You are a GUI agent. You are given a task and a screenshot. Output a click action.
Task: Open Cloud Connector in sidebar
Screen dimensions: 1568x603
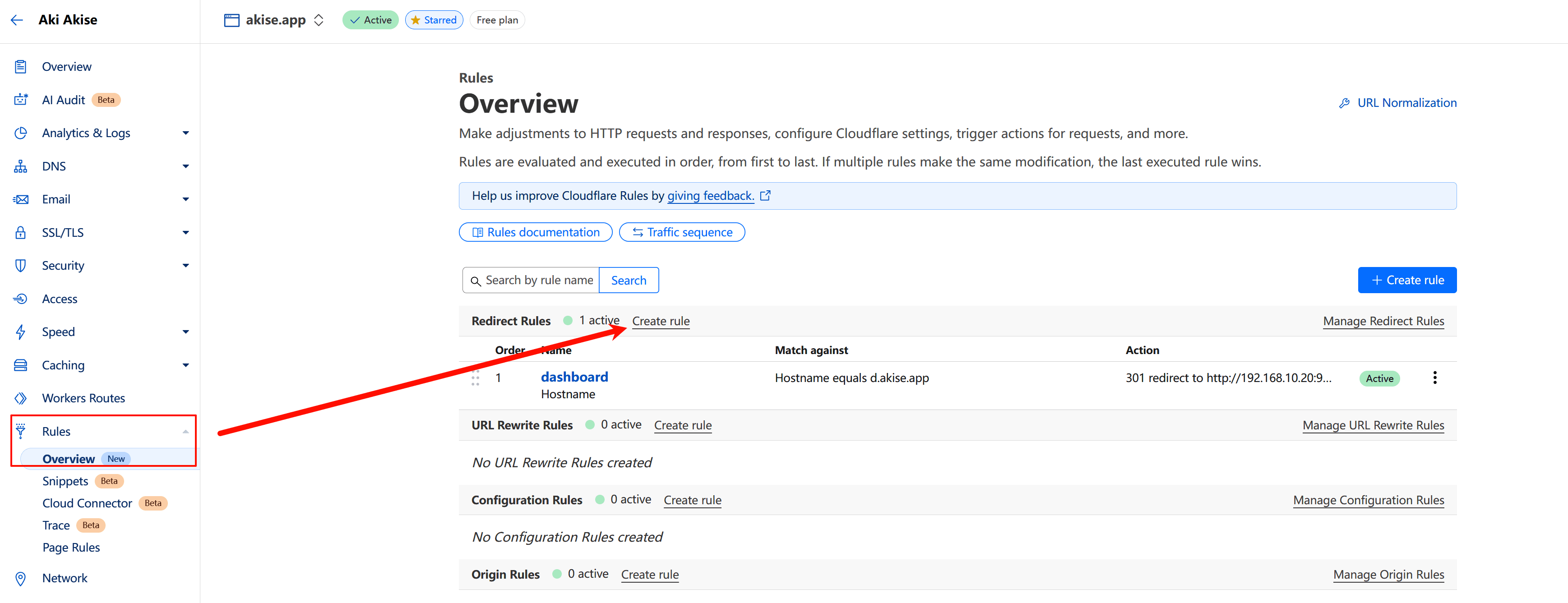[x=87, y=503]
